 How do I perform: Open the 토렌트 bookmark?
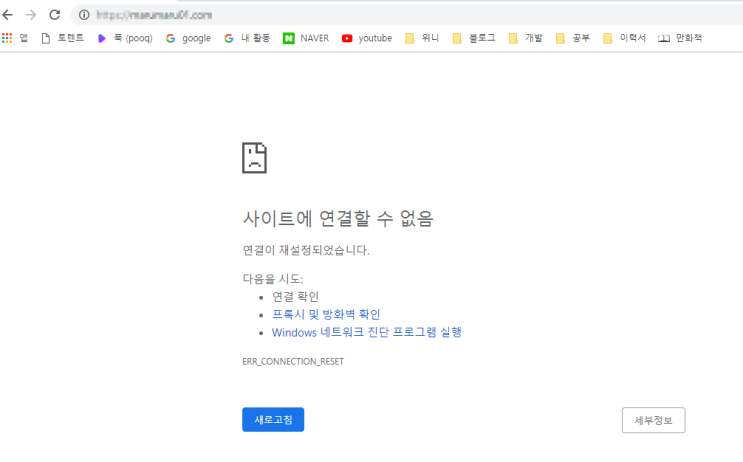(63, 38)
